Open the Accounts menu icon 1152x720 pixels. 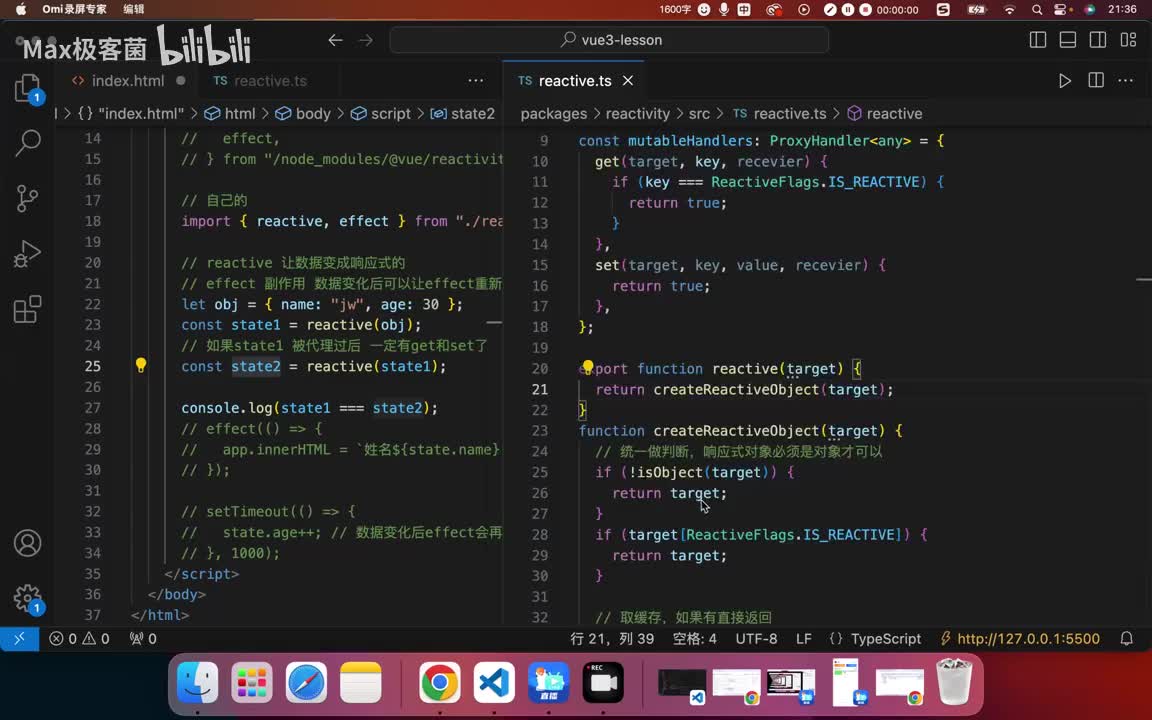point(27,543)
